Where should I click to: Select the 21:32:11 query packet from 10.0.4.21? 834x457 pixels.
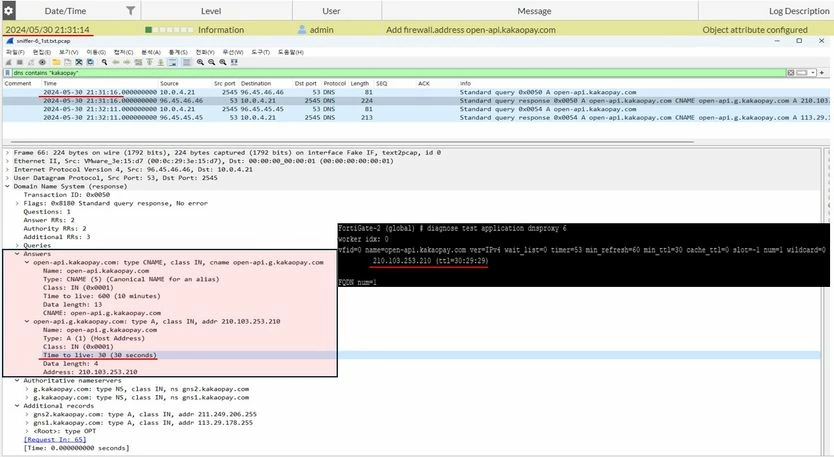tap(415, 109)
